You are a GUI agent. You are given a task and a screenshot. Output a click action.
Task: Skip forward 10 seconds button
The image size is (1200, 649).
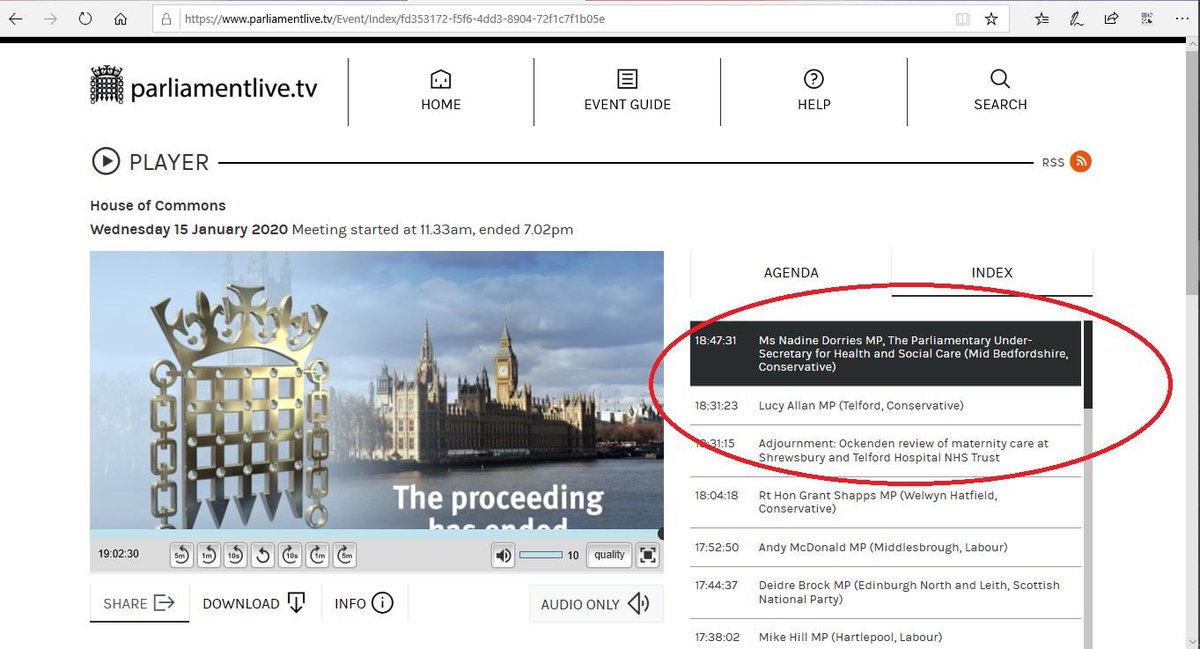pyautogui.click(x=290, y=555)
